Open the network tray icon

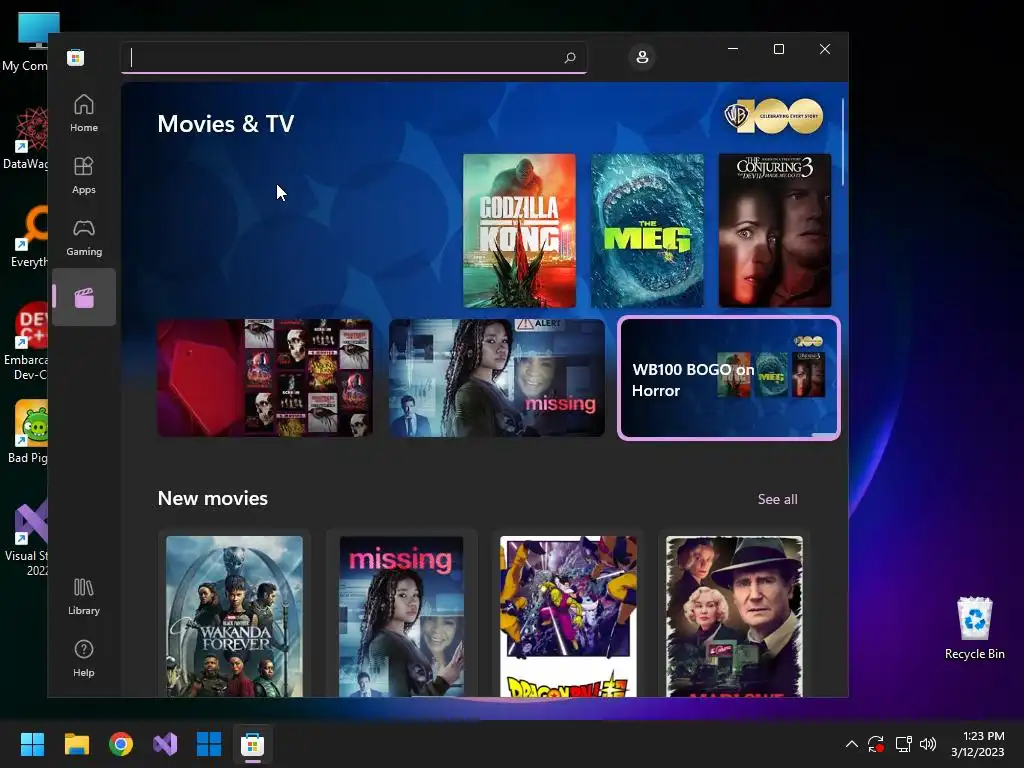[x=903, y=744]
